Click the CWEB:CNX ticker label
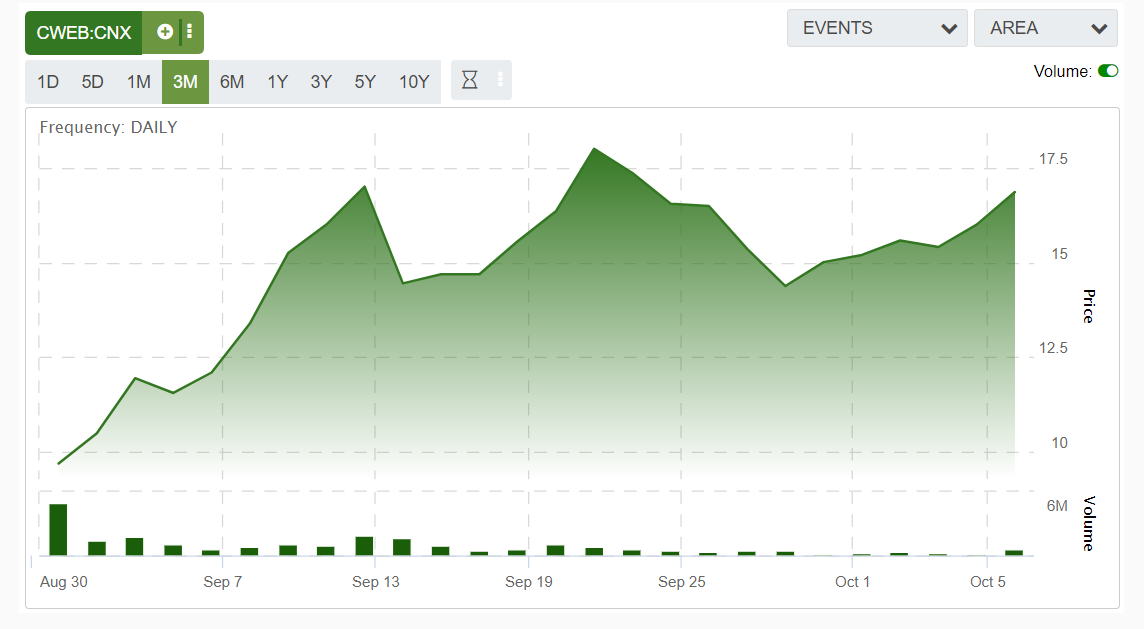The image size is (1144, 629). 83,31
